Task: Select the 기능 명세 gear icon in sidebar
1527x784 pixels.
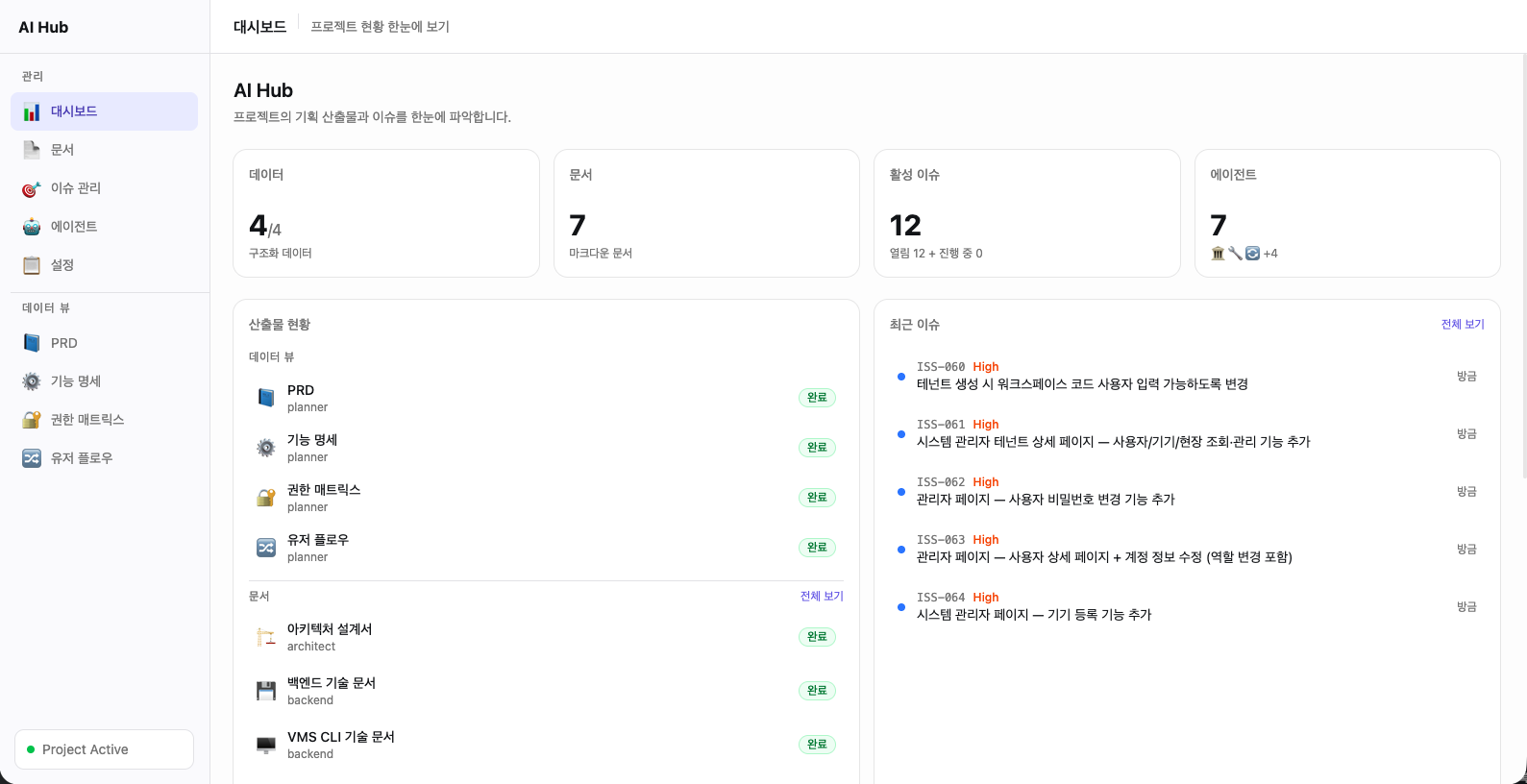Action: tap(32, 381)
